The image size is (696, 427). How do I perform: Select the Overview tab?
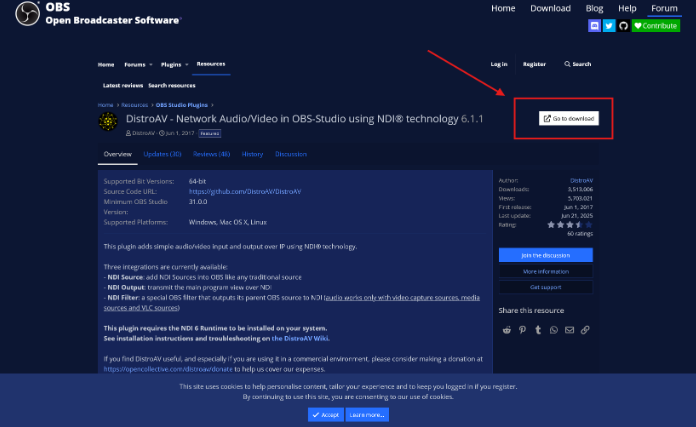tap(118, 154)
